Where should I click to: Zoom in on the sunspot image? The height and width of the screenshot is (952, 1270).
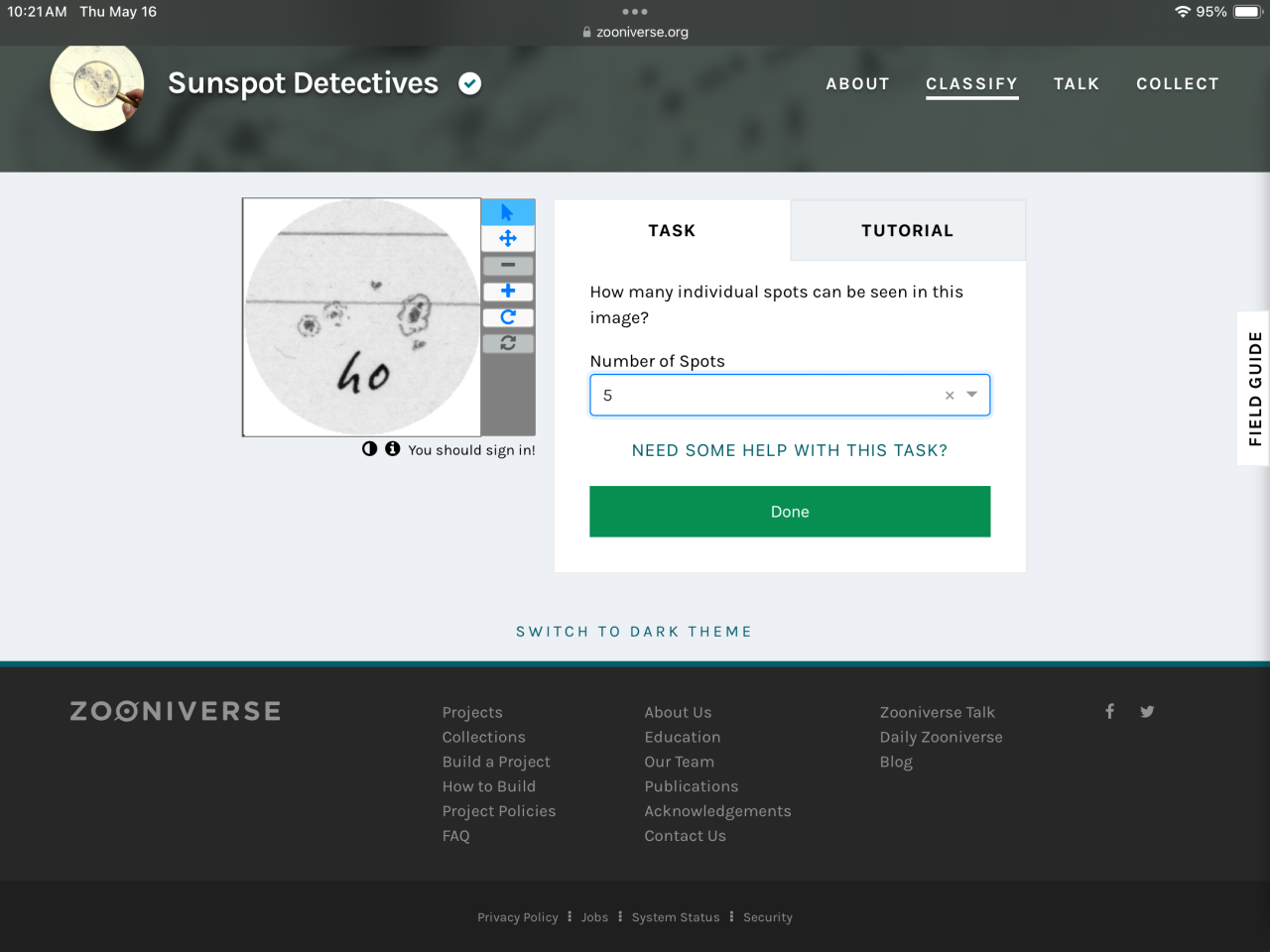coord(508,291)
